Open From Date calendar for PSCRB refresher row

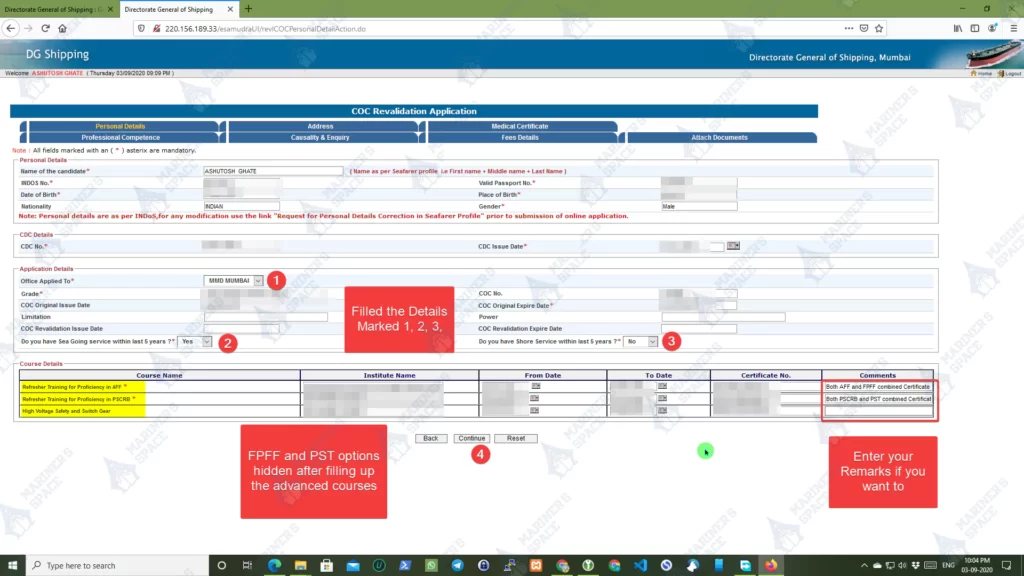pyautogui.click(x=534, y=398)
